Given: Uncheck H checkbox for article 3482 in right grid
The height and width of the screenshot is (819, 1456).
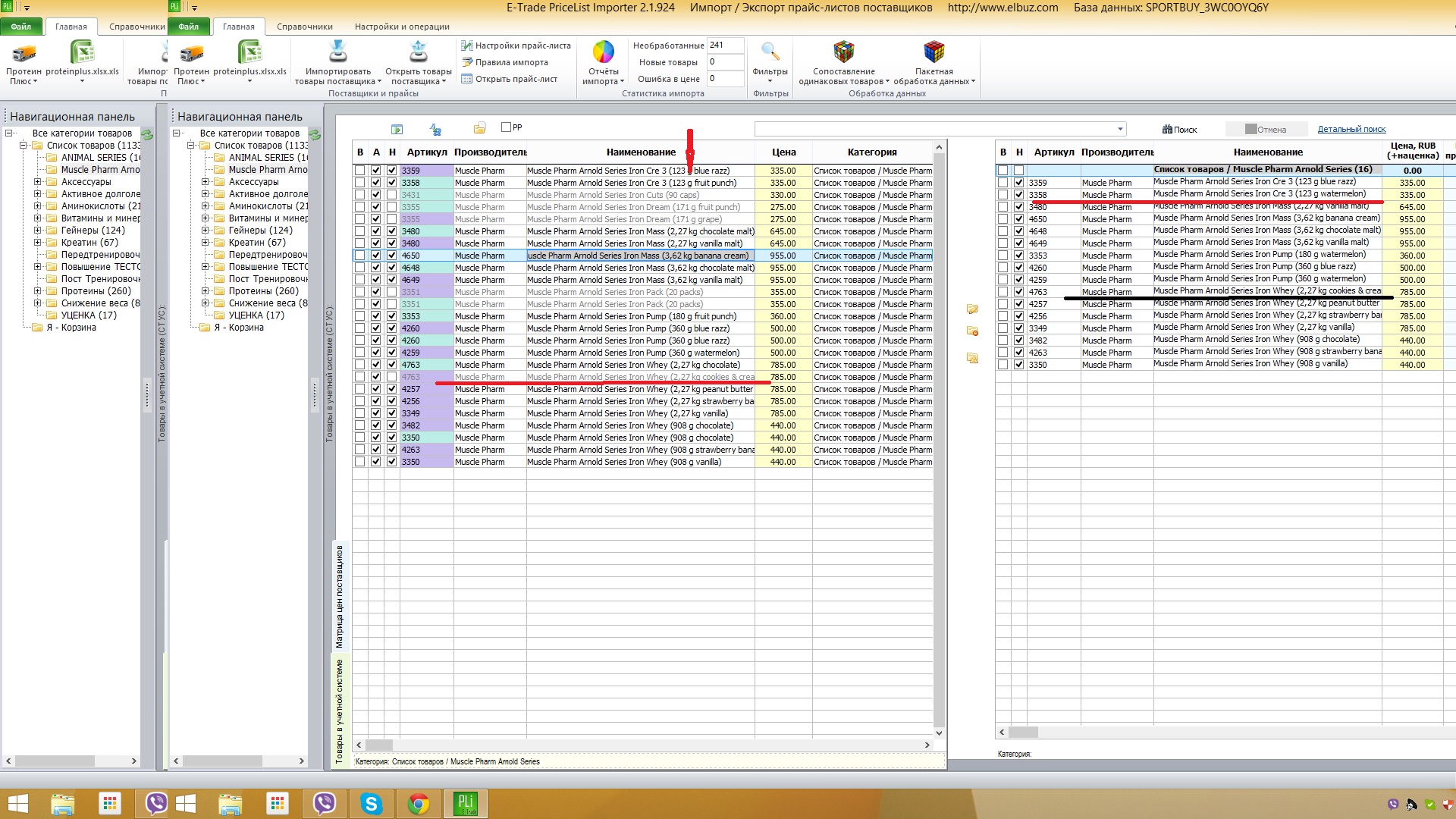Looking at the screenshot, I should tap(1018, 340).
